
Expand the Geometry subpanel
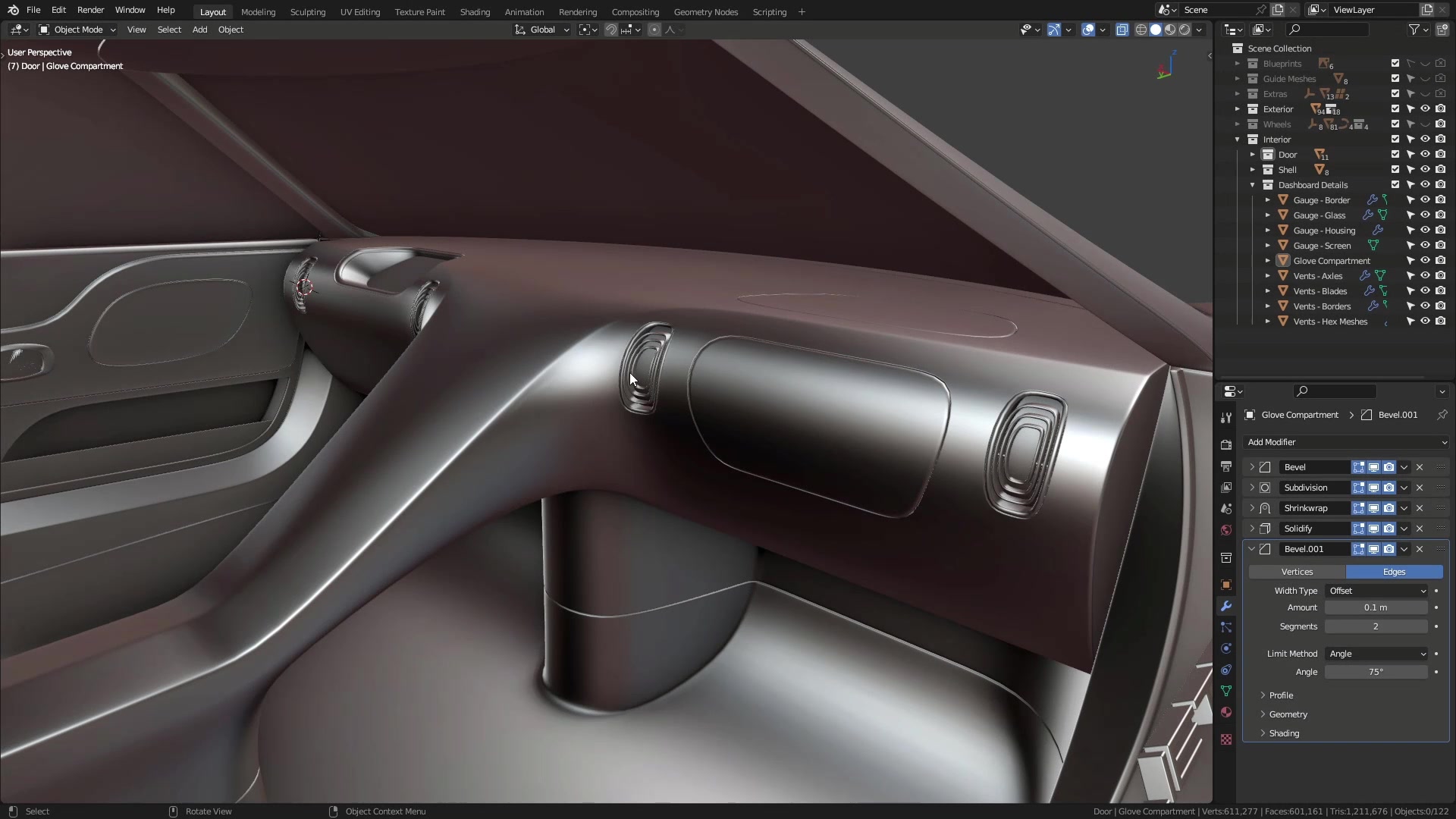(1287, 714)
